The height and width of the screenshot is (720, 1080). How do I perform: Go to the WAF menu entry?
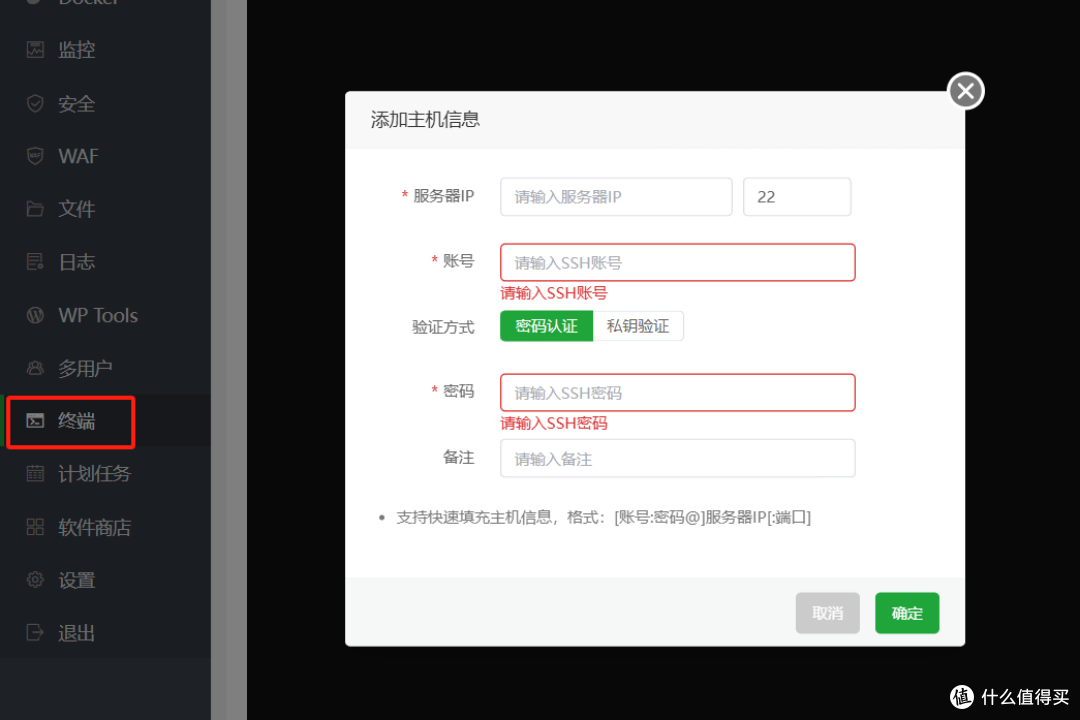105,156
